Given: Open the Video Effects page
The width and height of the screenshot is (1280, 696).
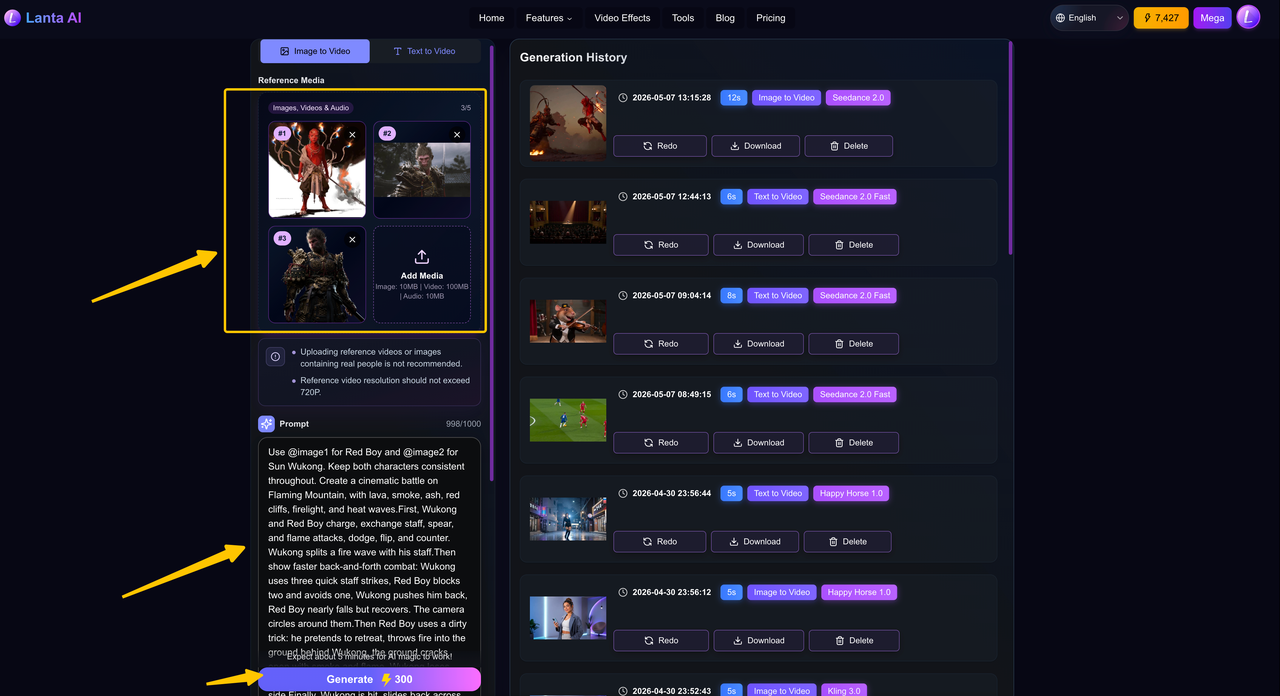Looking at the screenshot, I should click(622, 18).
